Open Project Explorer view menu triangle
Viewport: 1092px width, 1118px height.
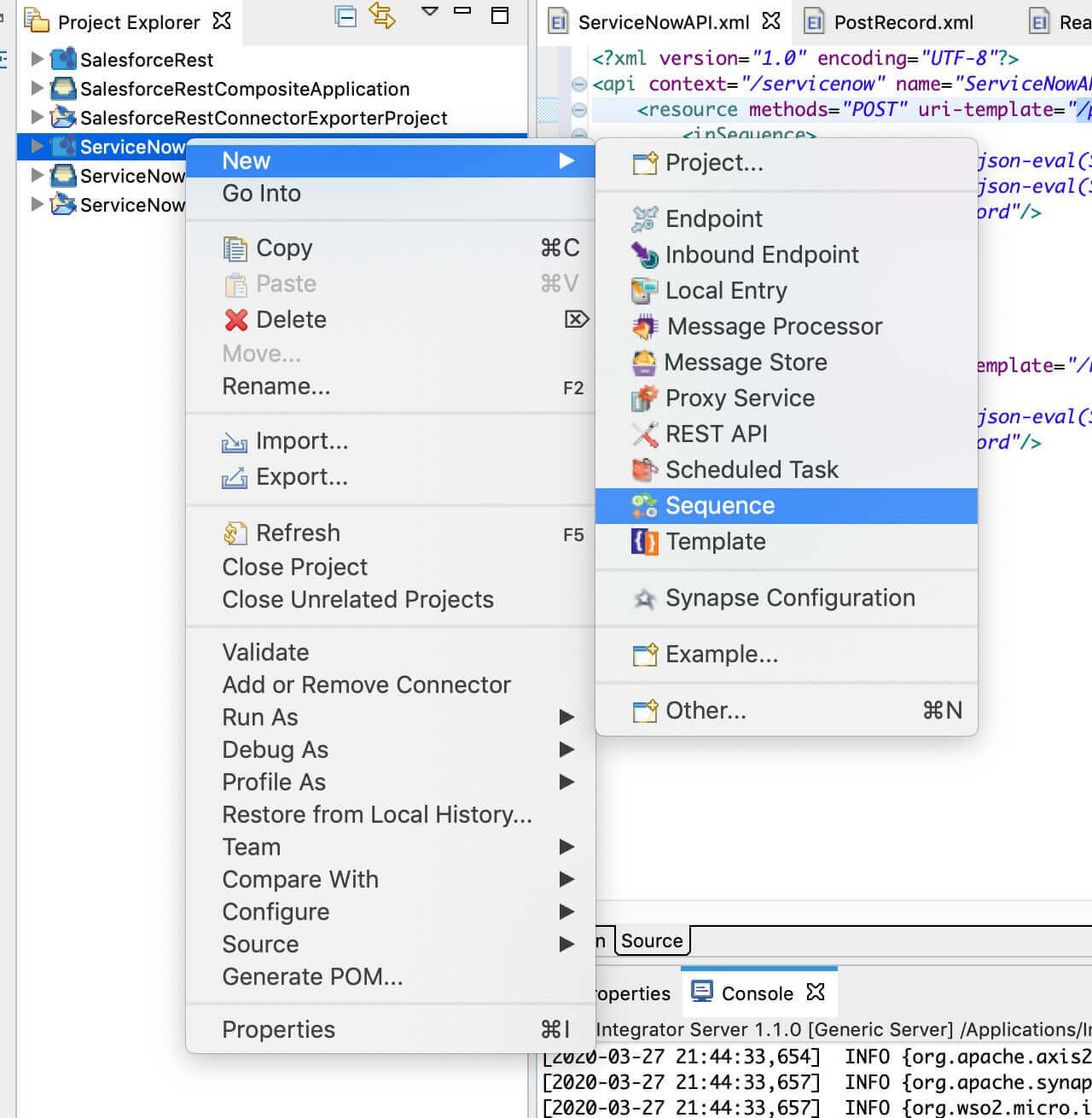[x=430, y=12]
